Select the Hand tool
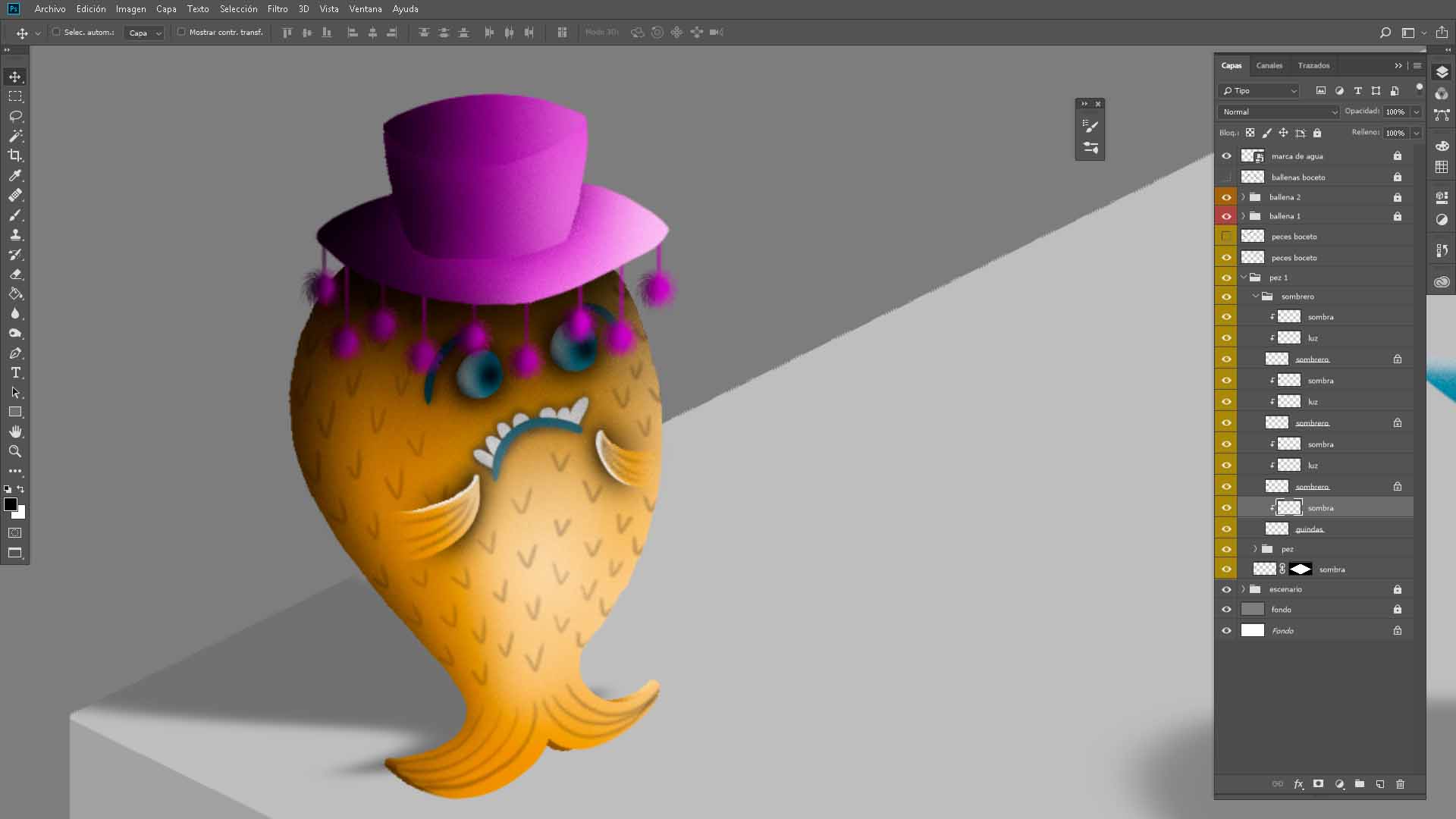 pyautogui.click(x=15, y=431)
